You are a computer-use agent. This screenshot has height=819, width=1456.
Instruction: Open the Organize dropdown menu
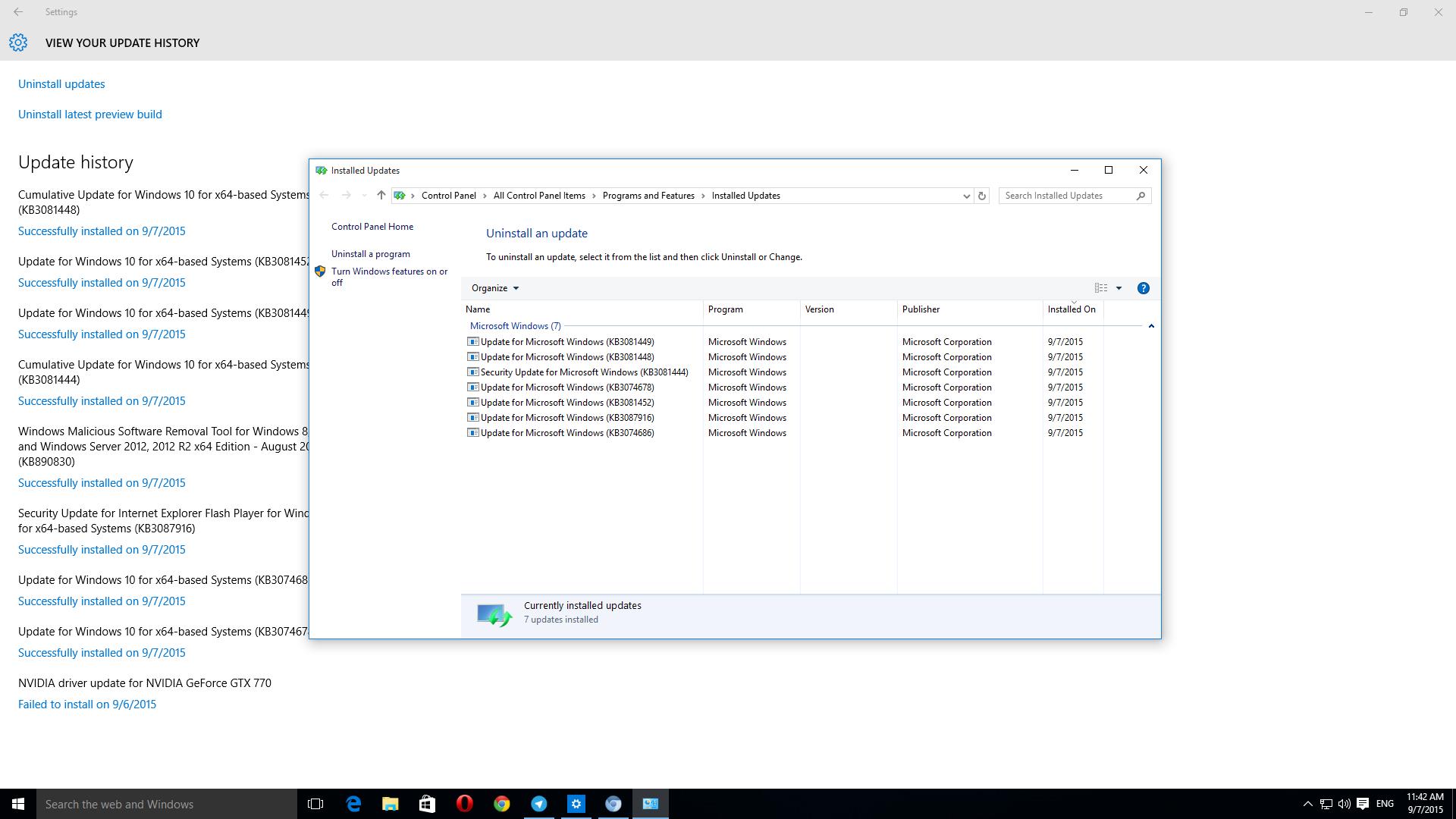pyautogui.click(x=495, y=288)
